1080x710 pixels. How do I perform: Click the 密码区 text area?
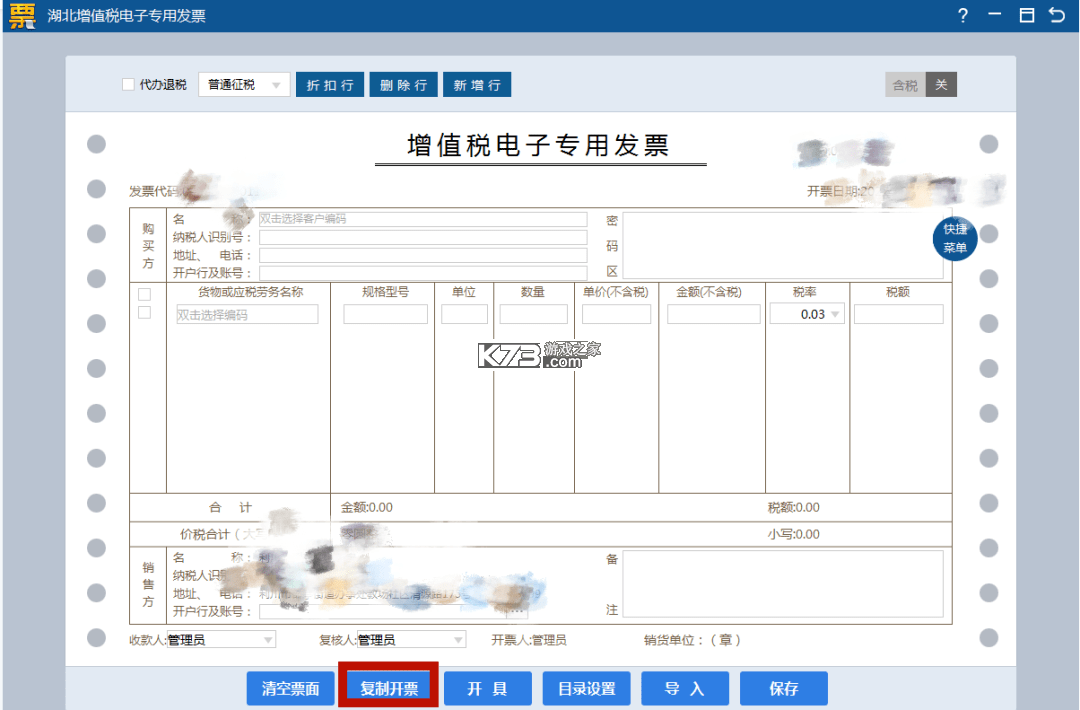(783, 245)
